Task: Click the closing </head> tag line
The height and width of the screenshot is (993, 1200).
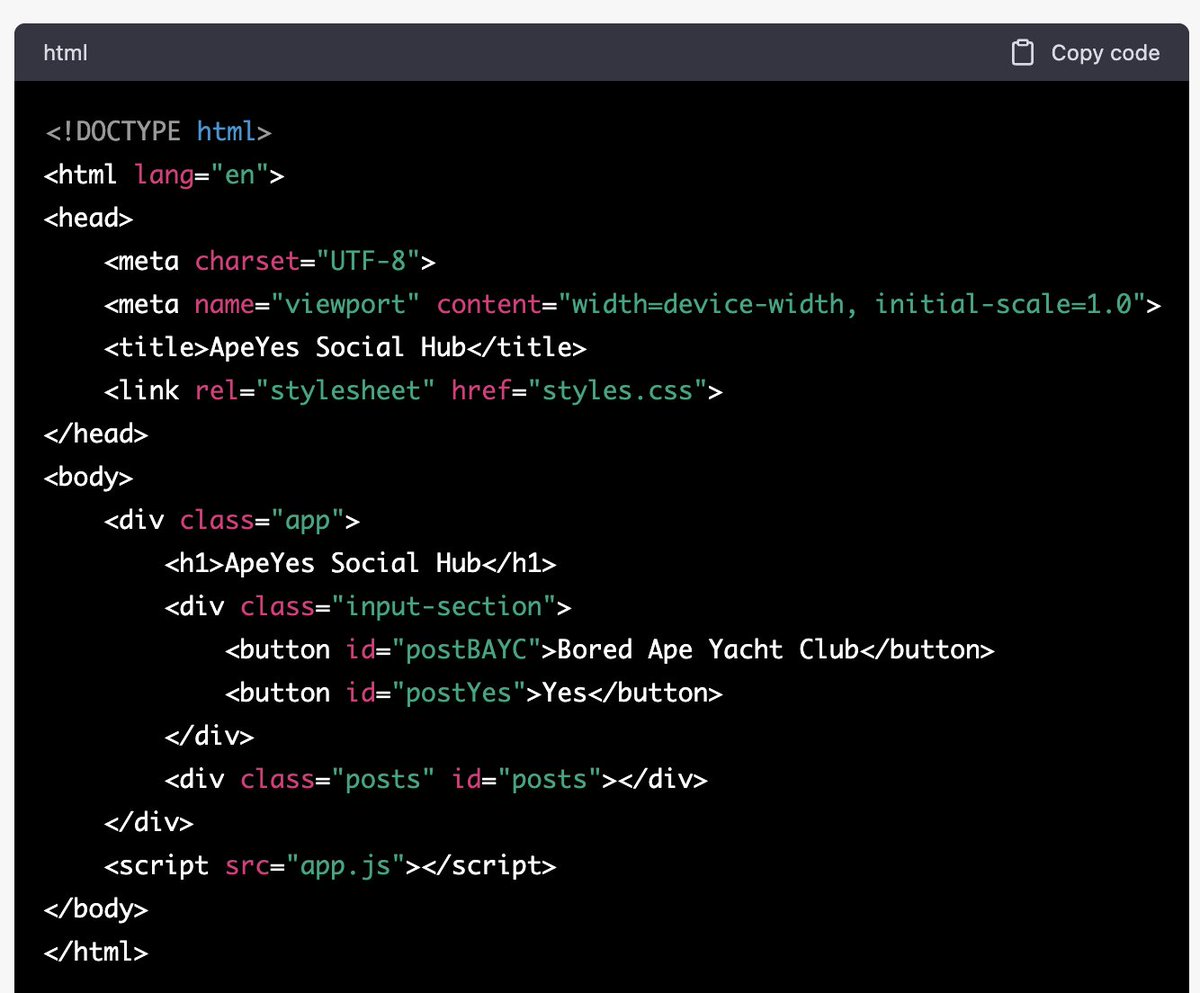Action: 96,433
